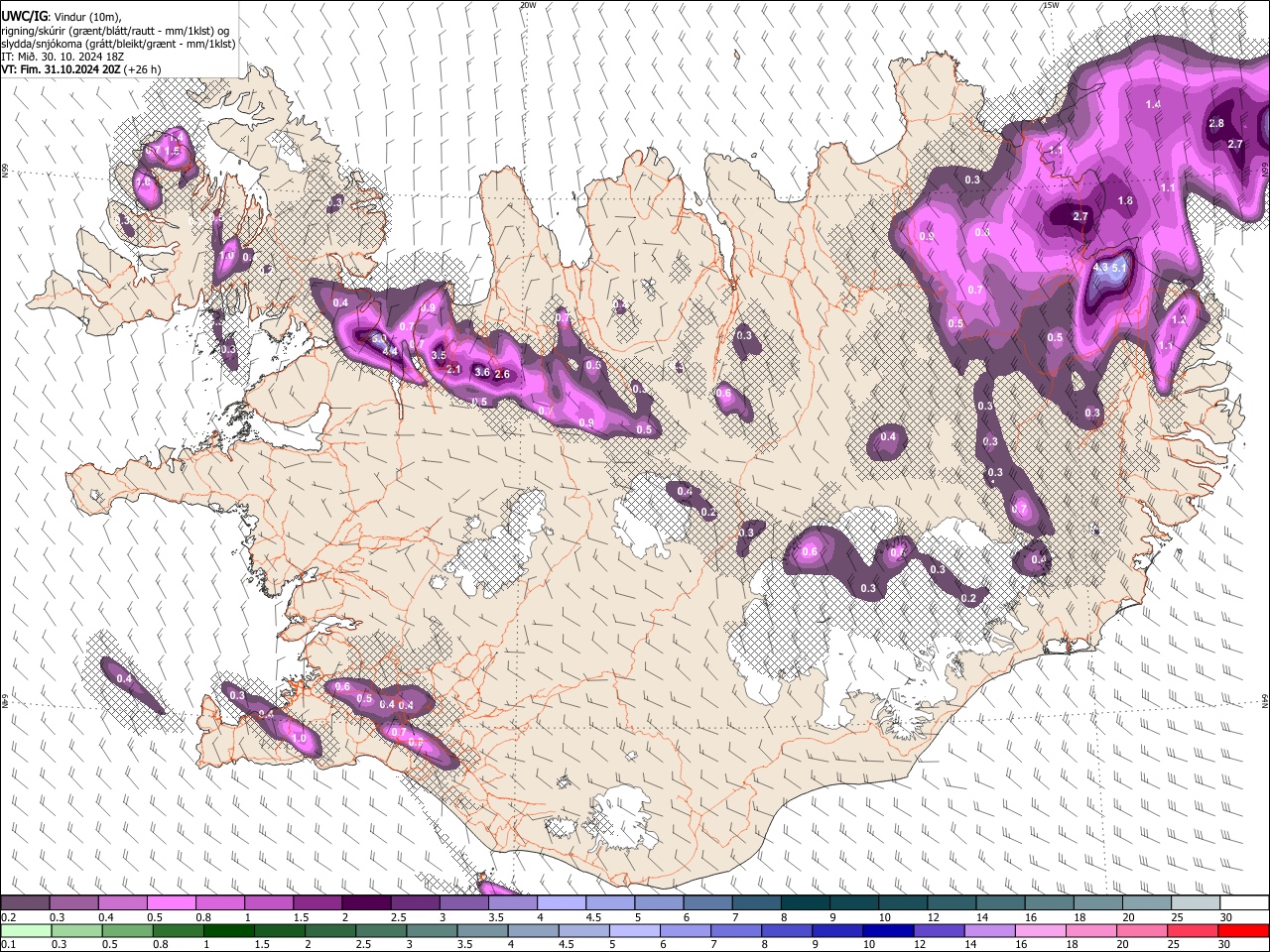Click the 15W longitude label at the top
The height and width of the screenshot is (952, 1270).
pyautogui.click(x=1051, y=5)
